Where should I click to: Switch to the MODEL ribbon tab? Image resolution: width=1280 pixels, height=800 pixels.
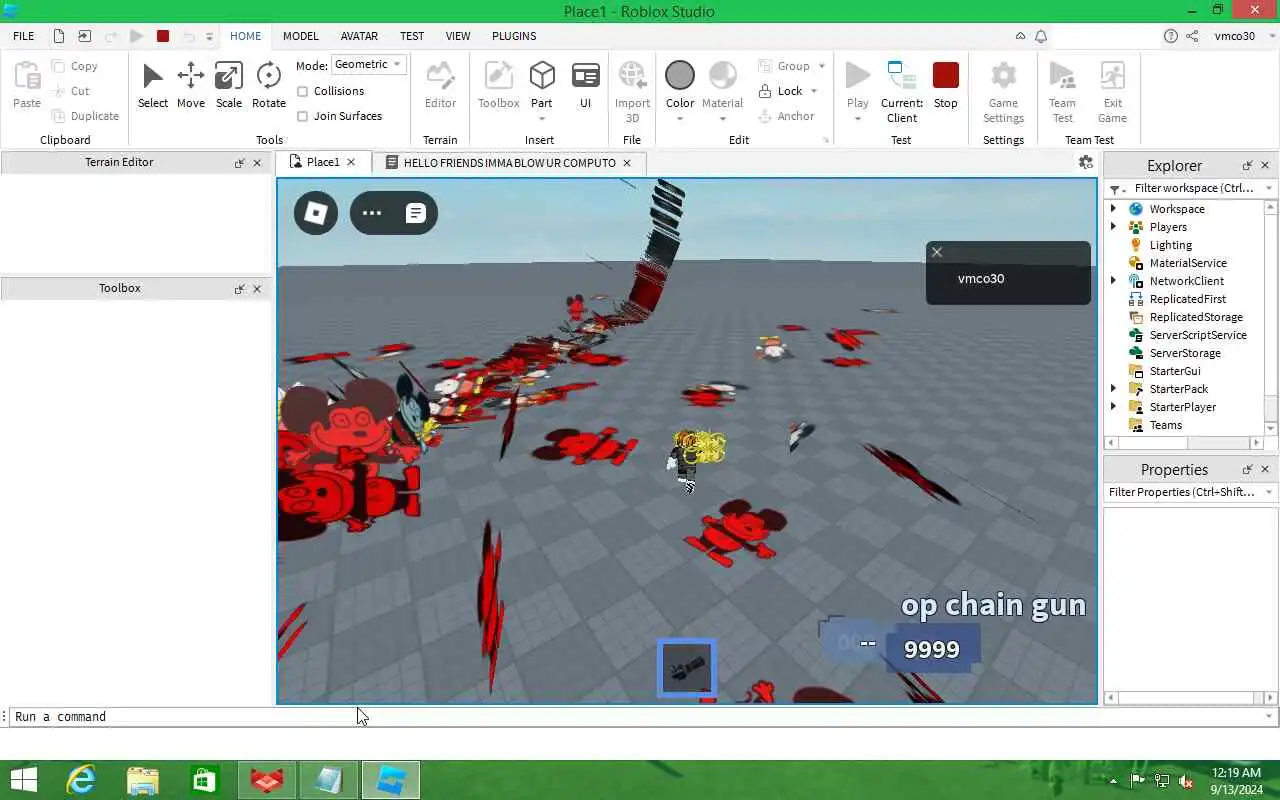300,36
